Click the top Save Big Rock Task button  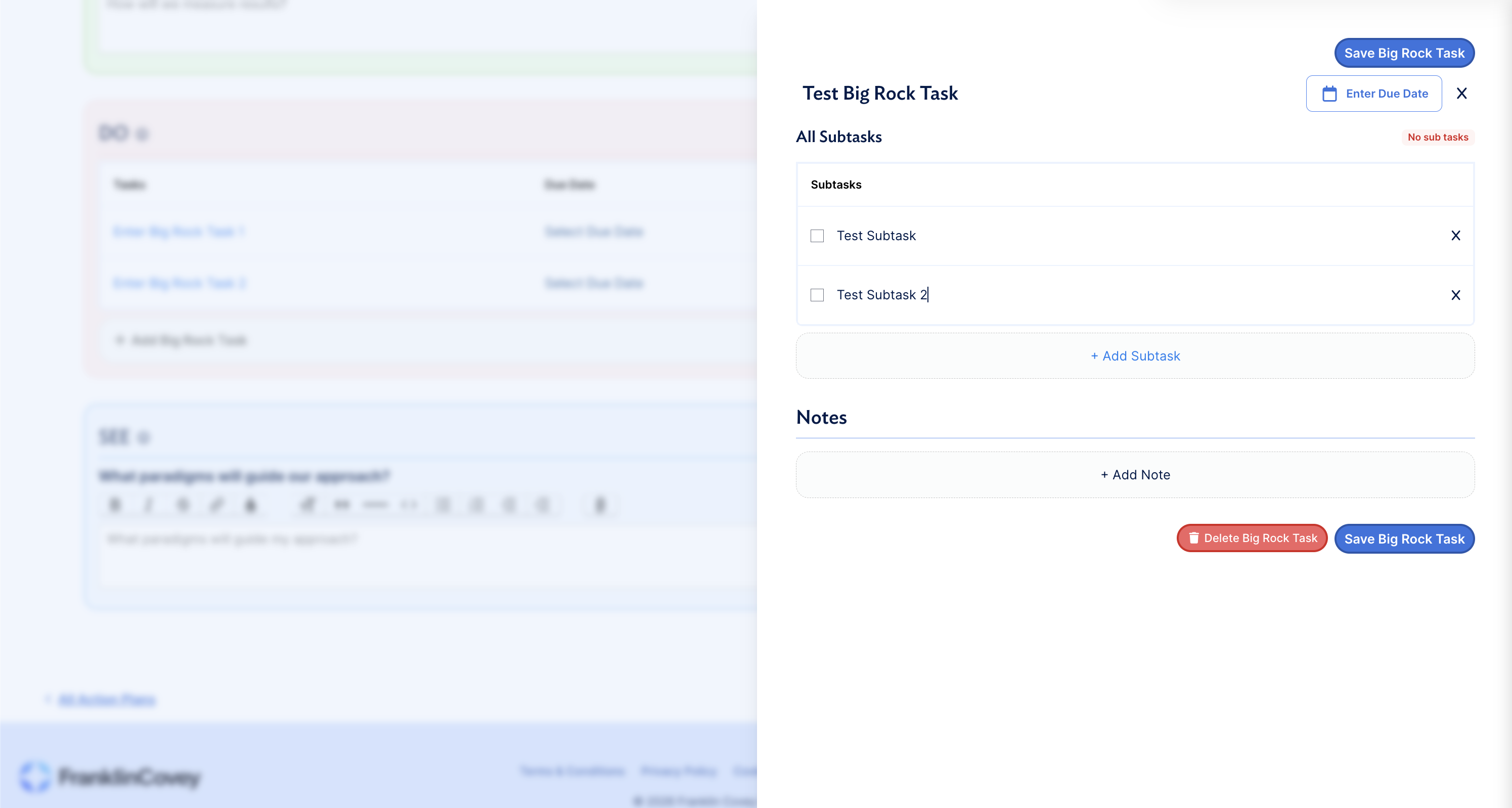coord(1404,53)
